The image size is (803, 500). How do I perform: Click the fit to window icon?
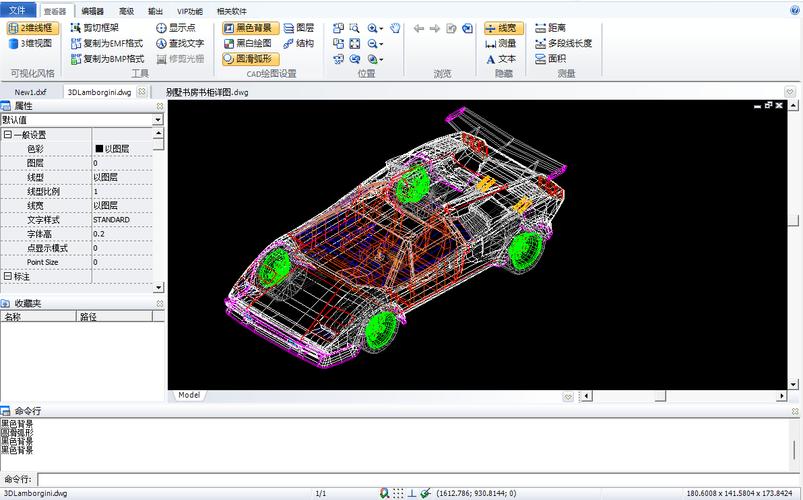click(354, 44)
